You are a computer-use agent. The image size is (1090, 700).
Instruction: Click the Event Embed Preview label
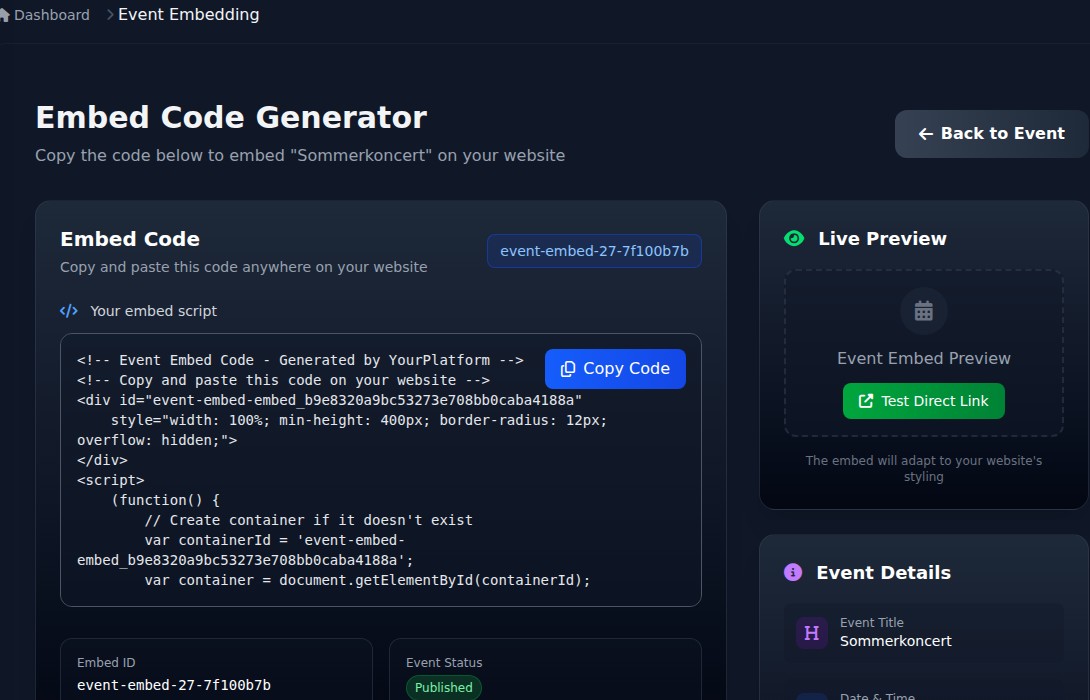(923, 359)
